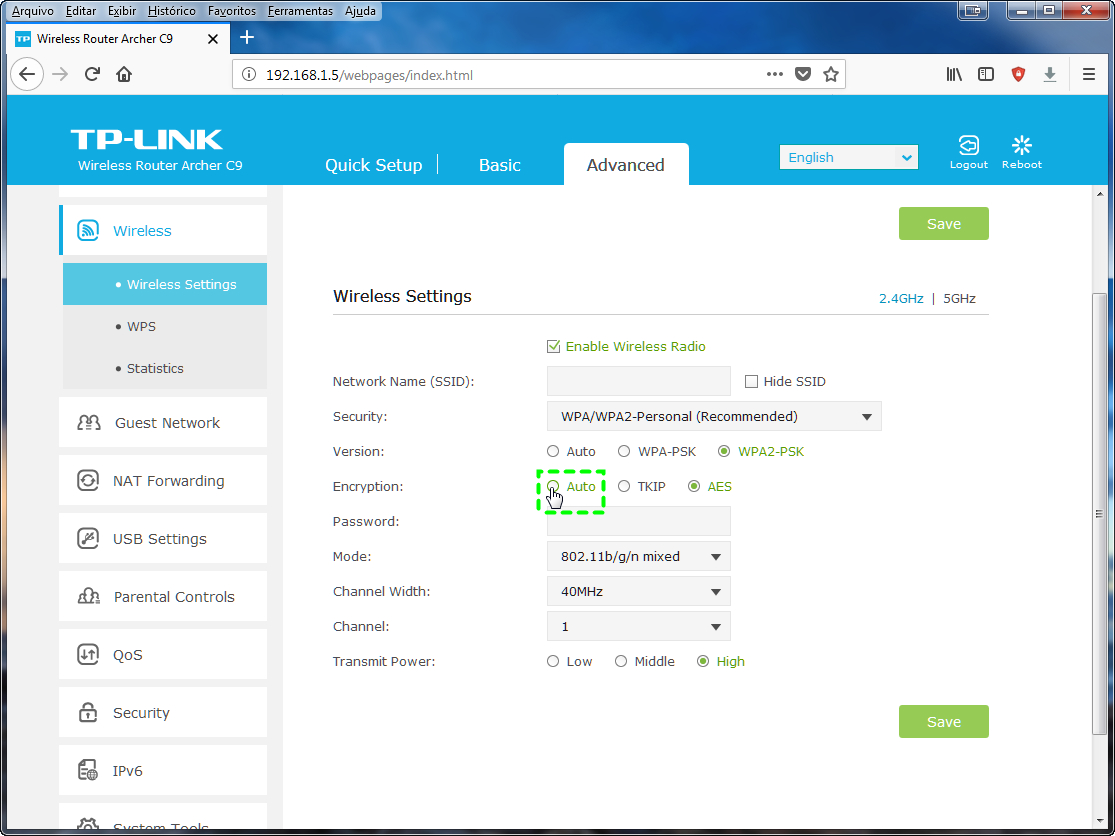Select WPA2-PSK version radio button
Viewport: 1115px width, 836px height.
tap(724, 451)
